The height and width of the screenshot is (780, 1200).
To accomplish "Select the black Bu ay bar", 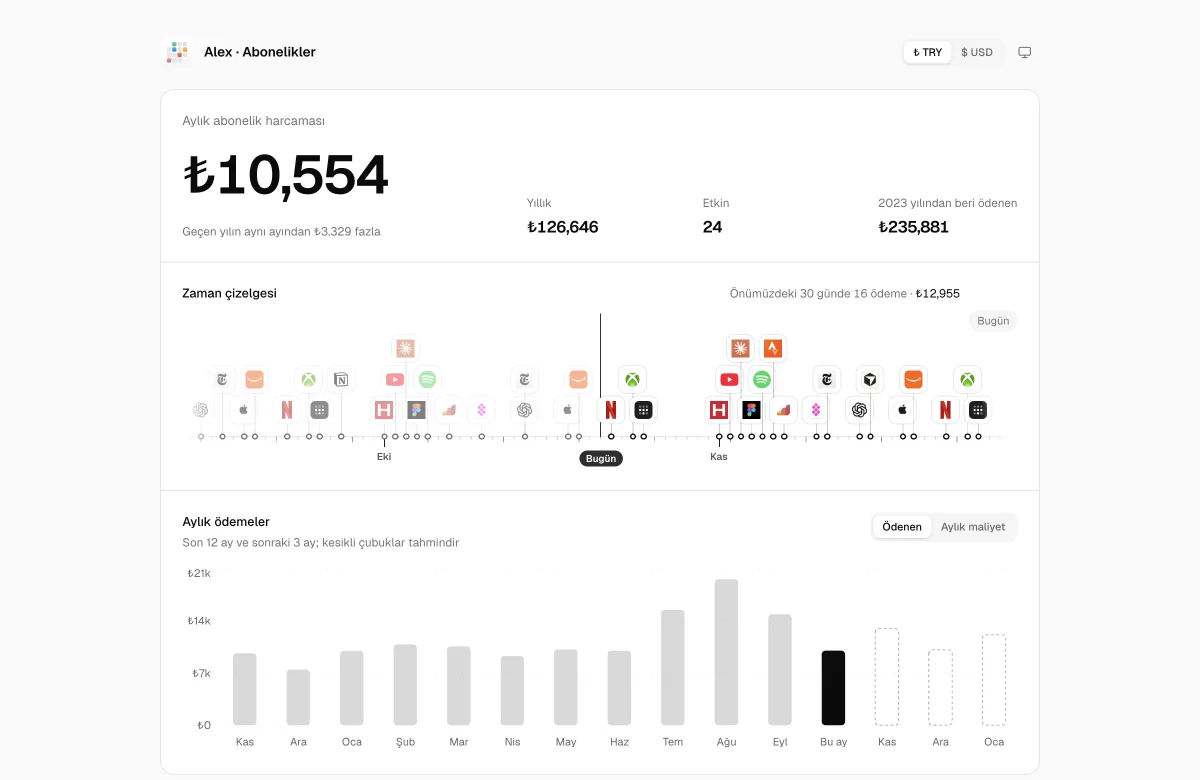I will (833, 688).
